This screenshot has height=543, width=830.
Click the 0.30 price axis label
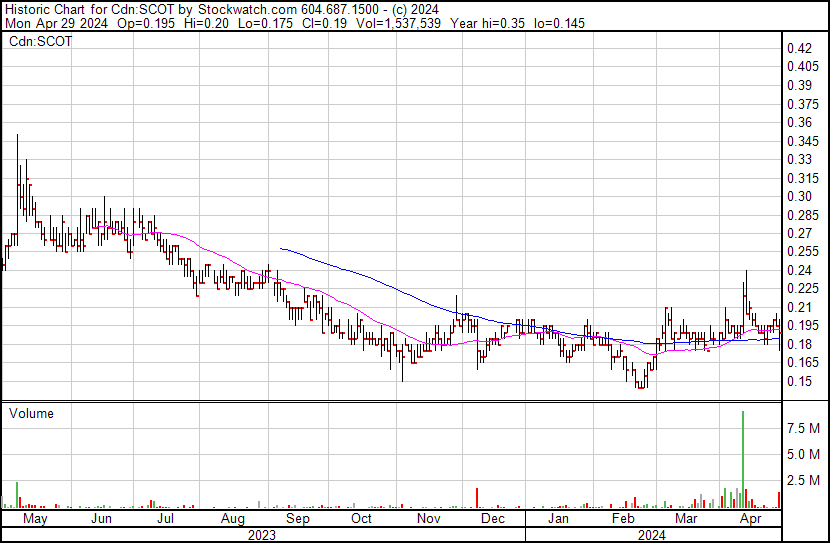[799, 197]
